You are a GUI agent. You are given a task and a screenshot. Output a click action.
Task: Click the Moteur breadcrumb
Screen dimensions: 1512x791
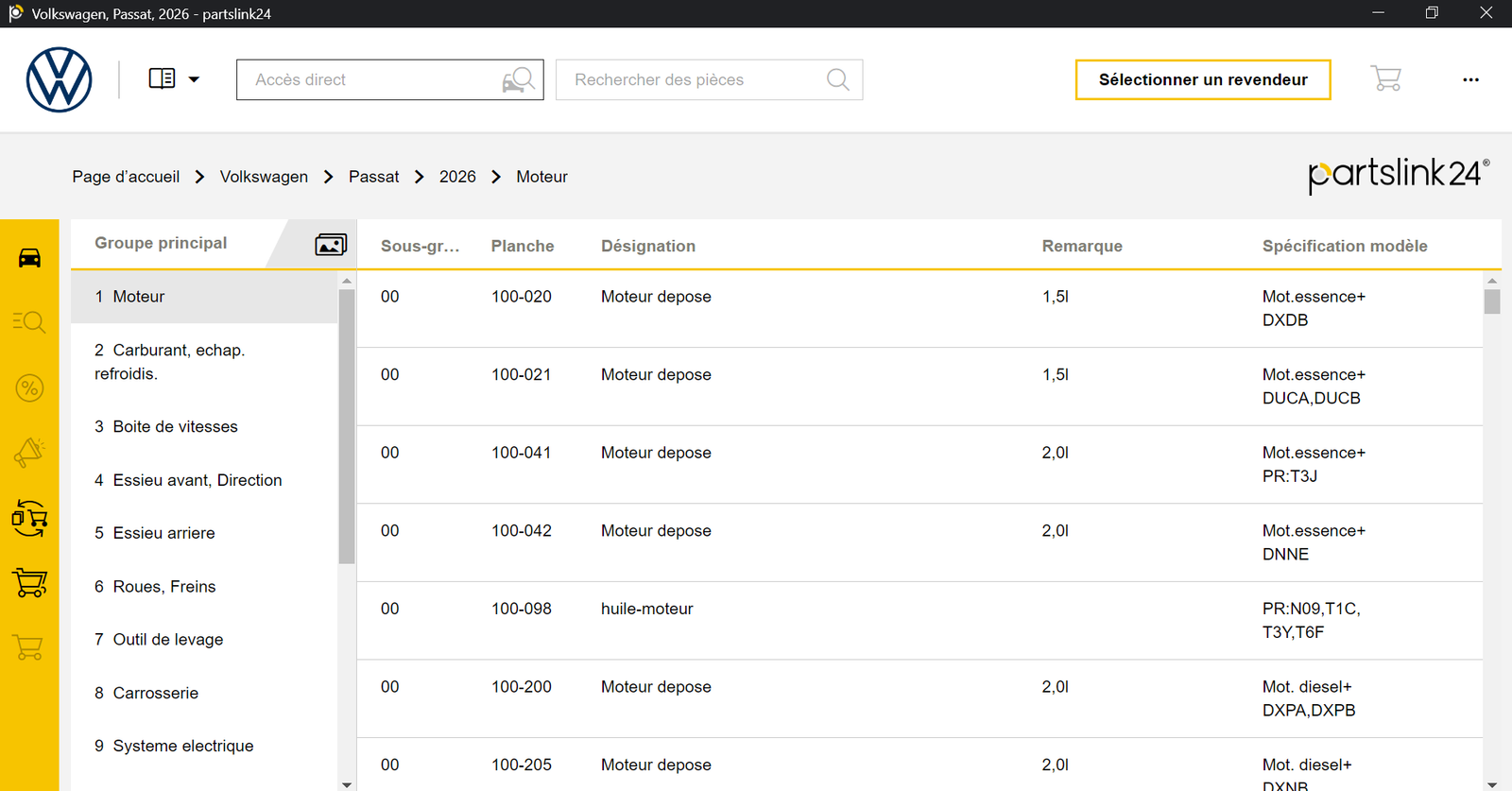(x=541, y=177)
